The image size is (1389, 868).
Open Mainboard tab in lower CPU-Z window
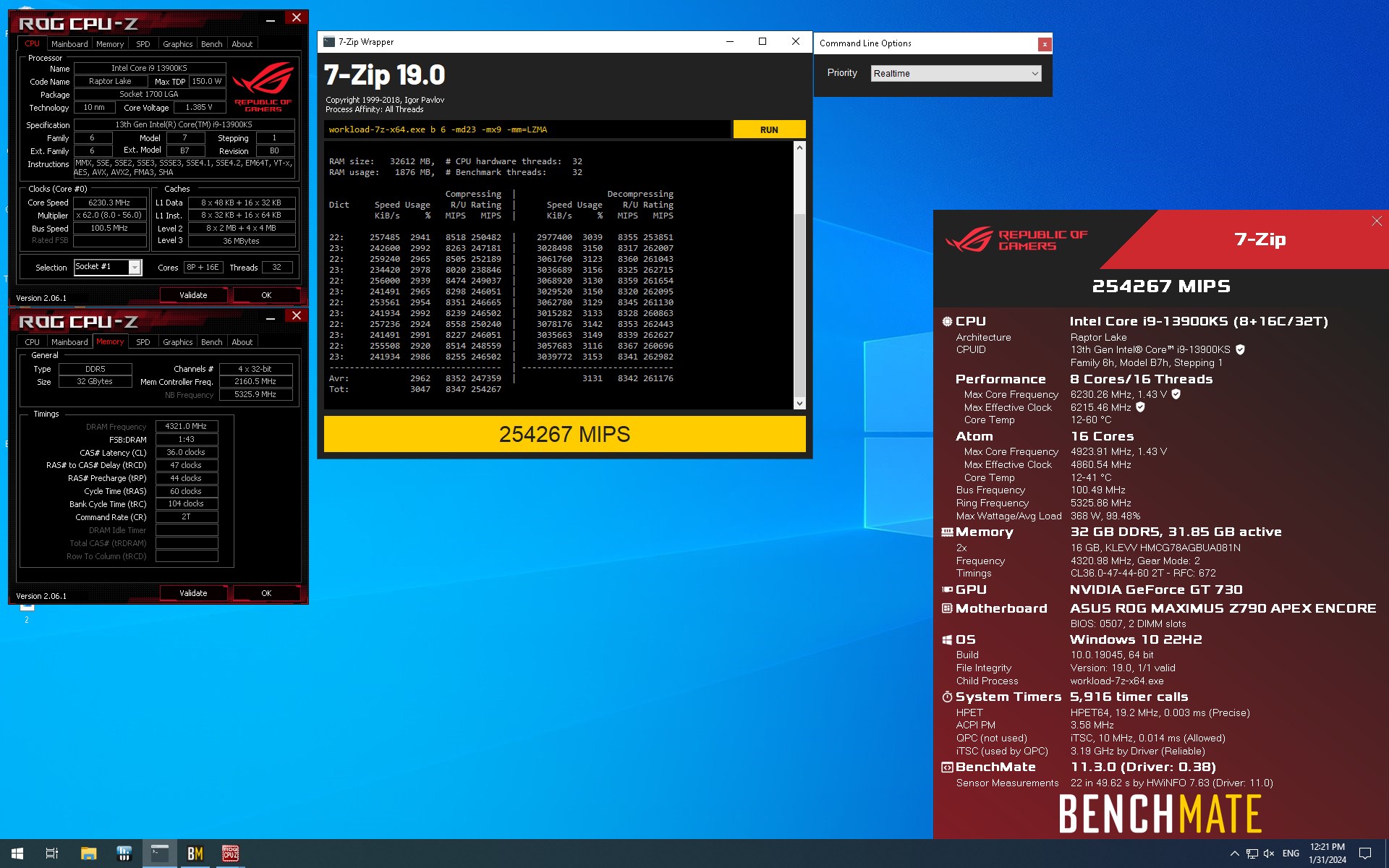point(69,342)
